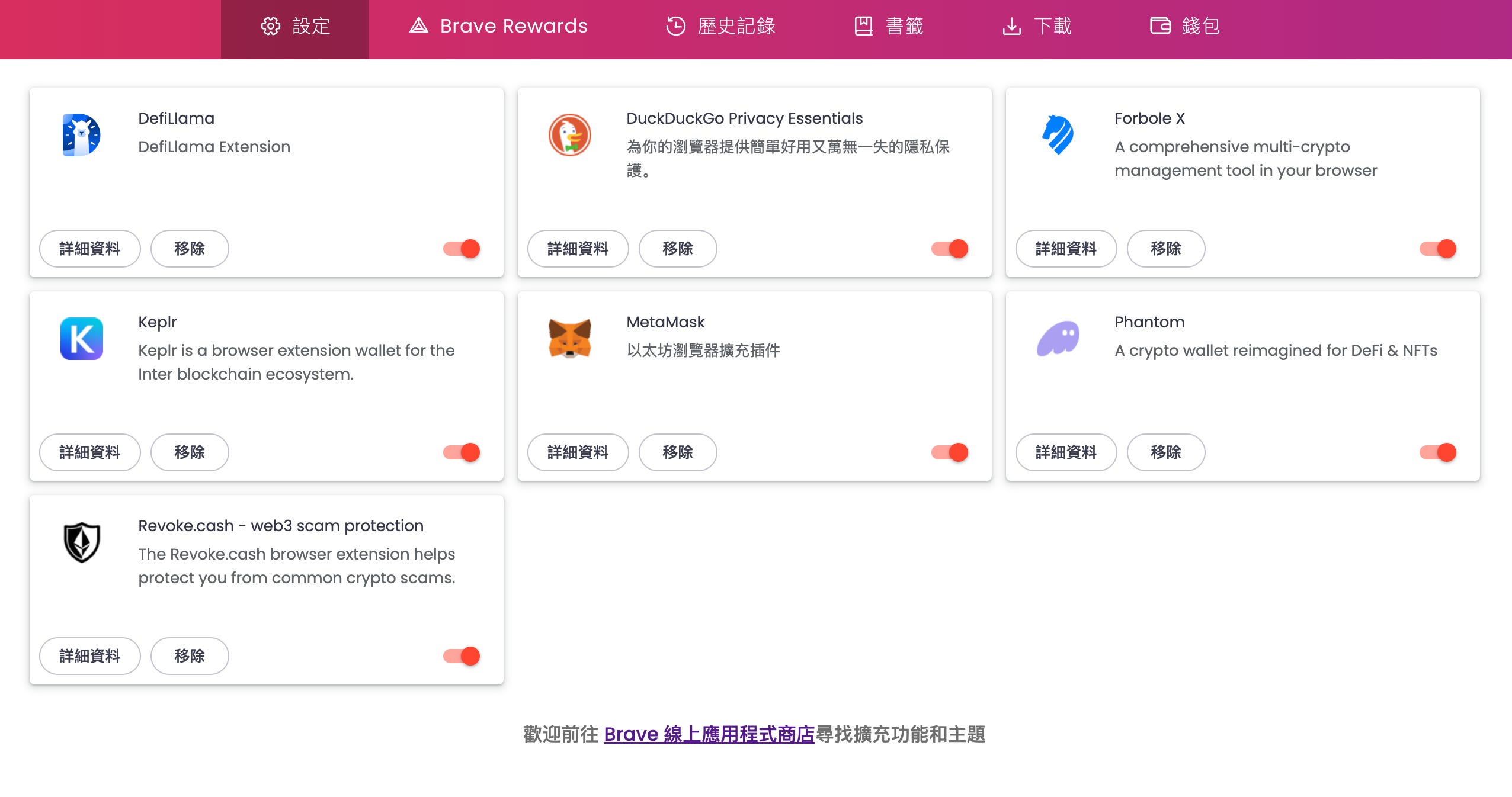This screenshot has height=797, width=1512.
Task: Click the DefiLlama extension icon
Action: tap(82, 134)
